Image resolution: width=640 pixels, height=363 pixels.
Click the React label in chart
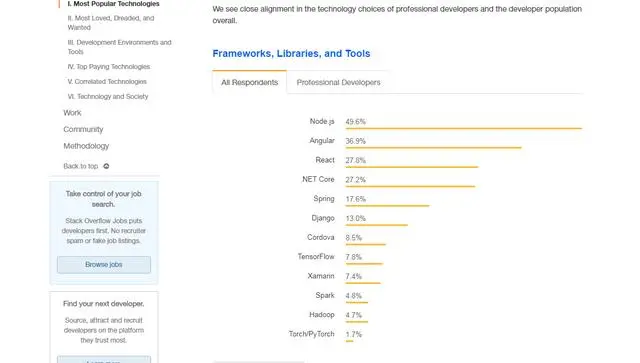point(325,160)
